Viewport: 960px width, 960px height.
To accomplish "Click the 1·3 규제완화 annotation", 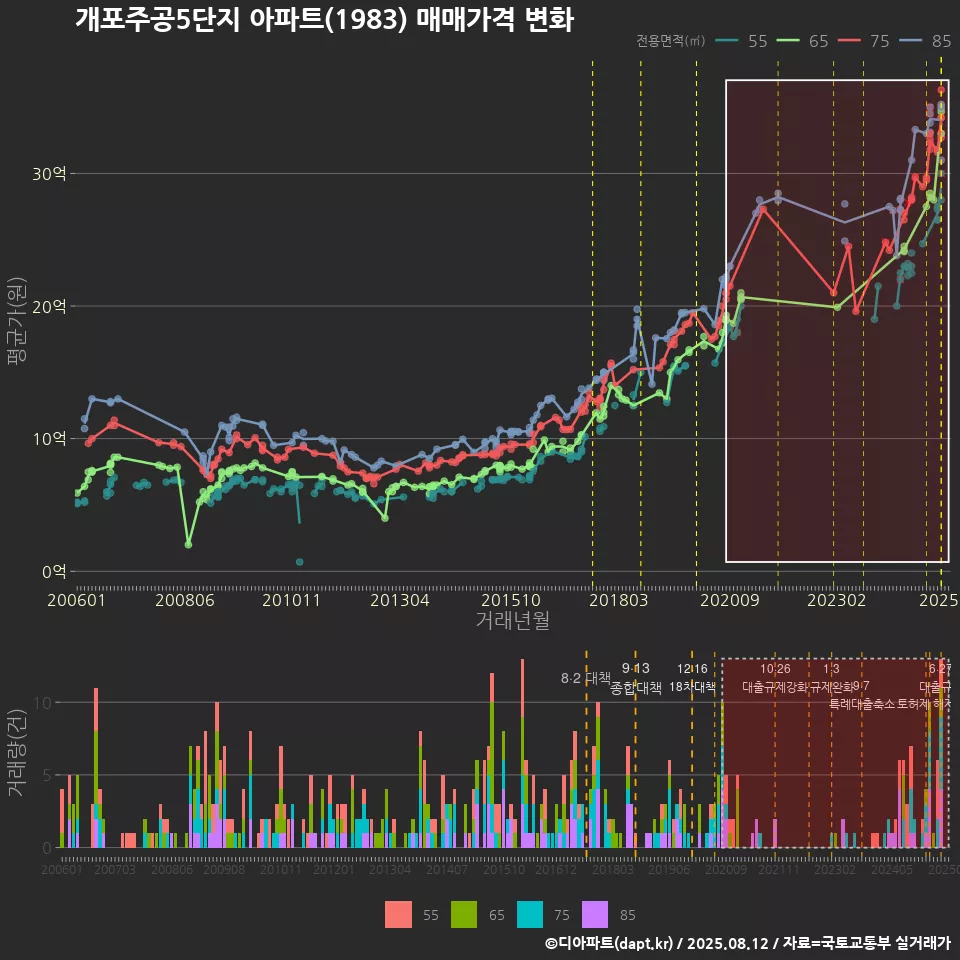I will tap(831, 678).
